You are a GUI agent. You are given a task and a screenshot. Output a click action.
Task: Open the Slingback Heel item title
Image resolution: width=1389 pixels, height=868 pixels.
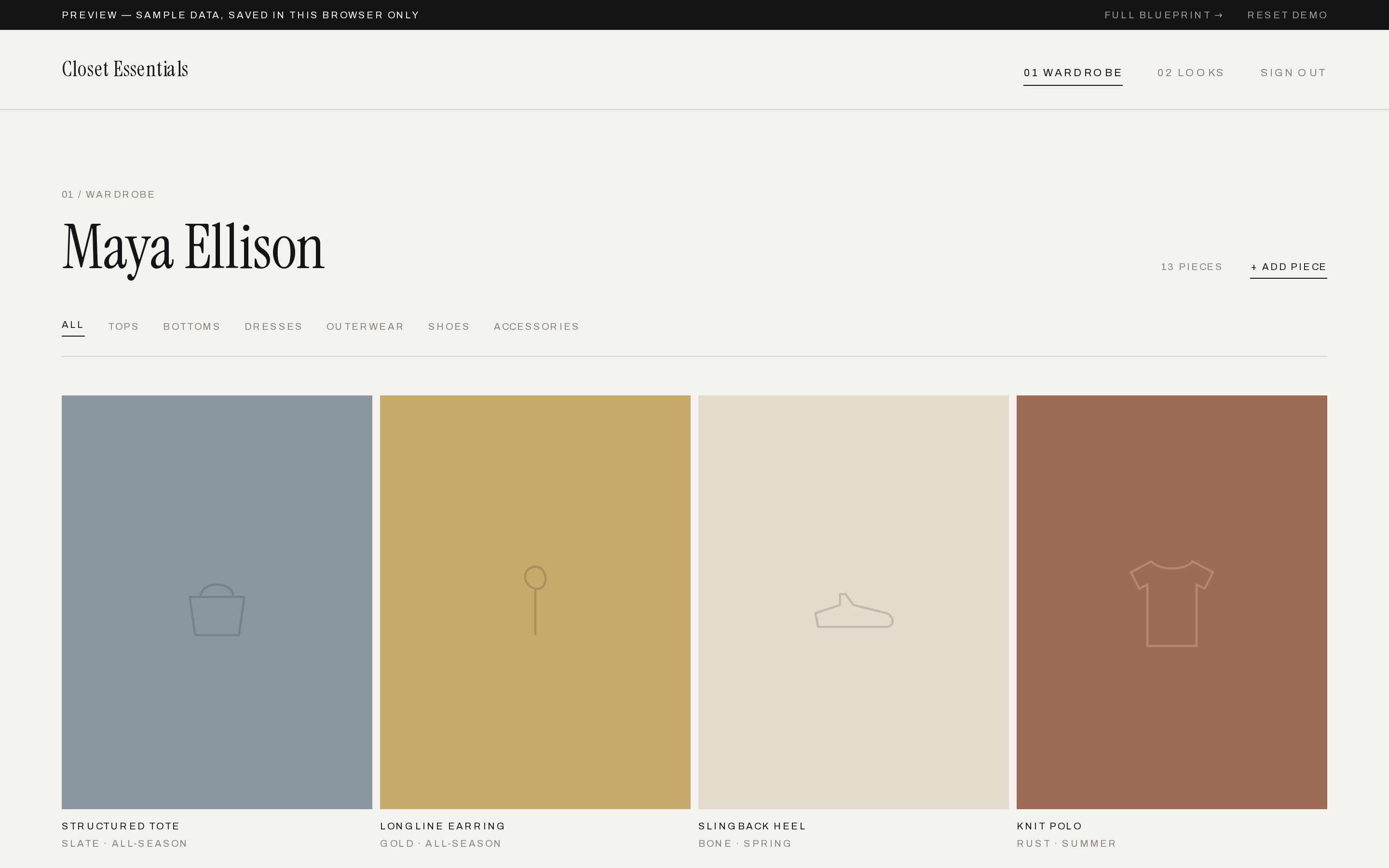[752, 826]
